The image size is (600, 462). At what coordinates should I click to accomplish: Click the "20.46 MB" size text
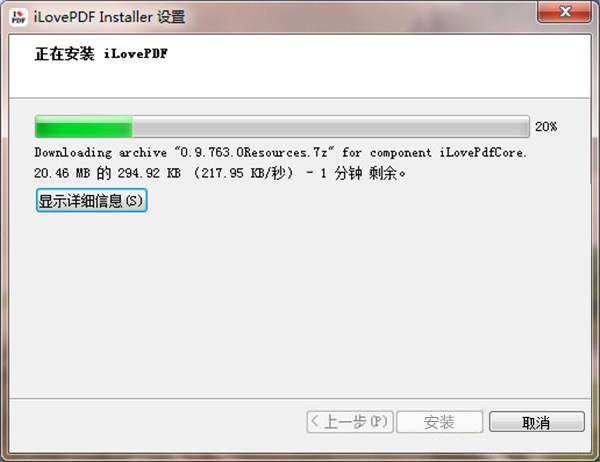click(62, 173)
